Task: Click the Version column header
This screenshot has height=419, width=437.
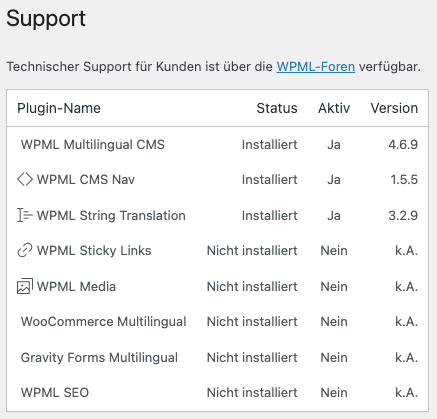Action: click(x=394, y=108)
